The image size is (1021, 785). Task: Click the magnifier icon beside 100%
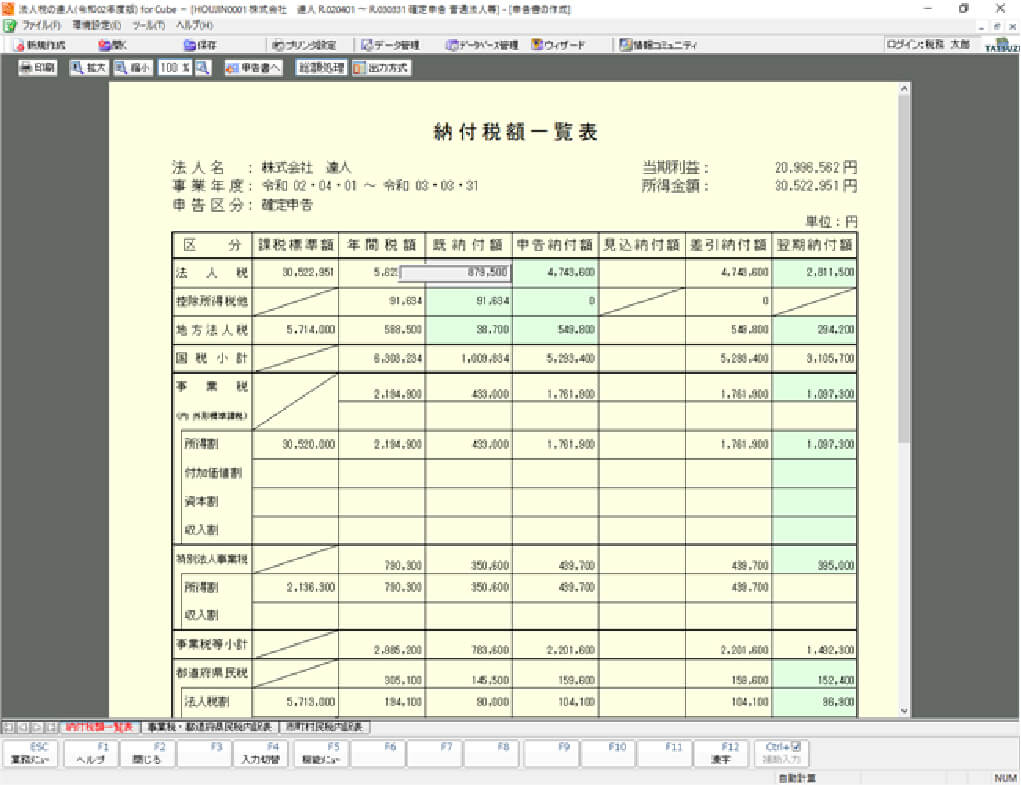tap(203, 68)
